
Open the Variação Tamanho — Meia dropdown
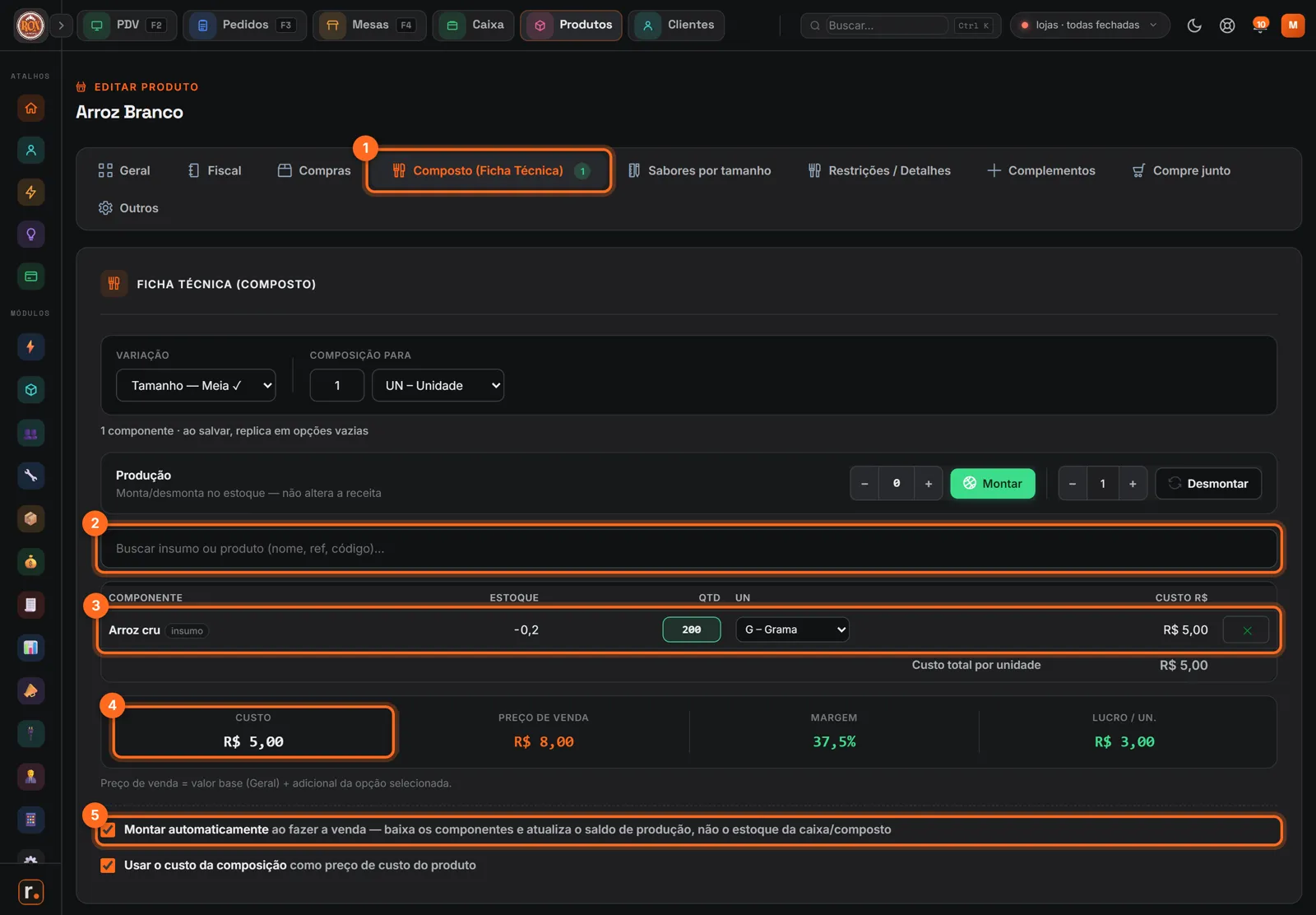196,385
